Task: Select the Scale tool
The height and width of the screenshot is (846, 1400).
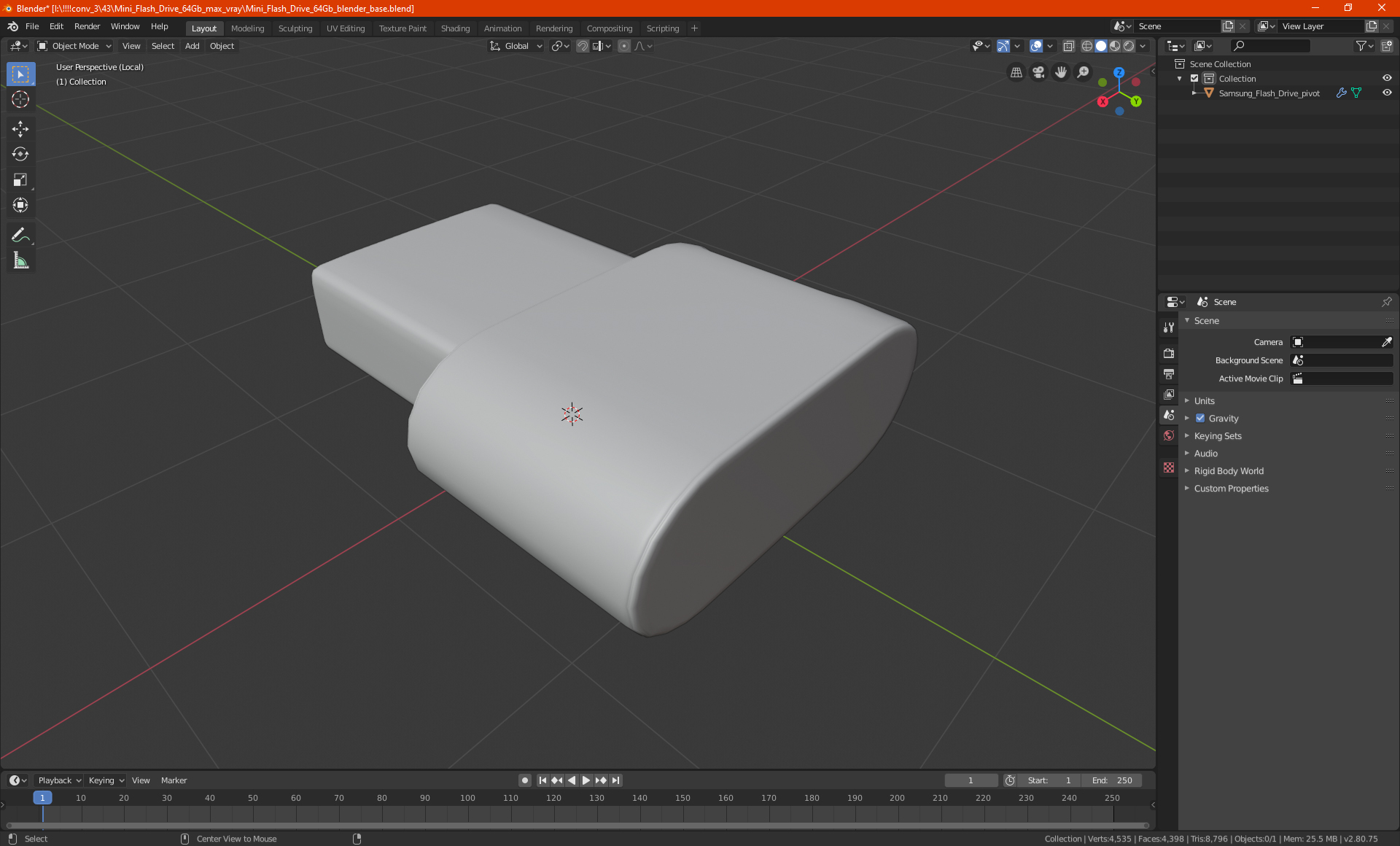Action: [x=20, y=179]
